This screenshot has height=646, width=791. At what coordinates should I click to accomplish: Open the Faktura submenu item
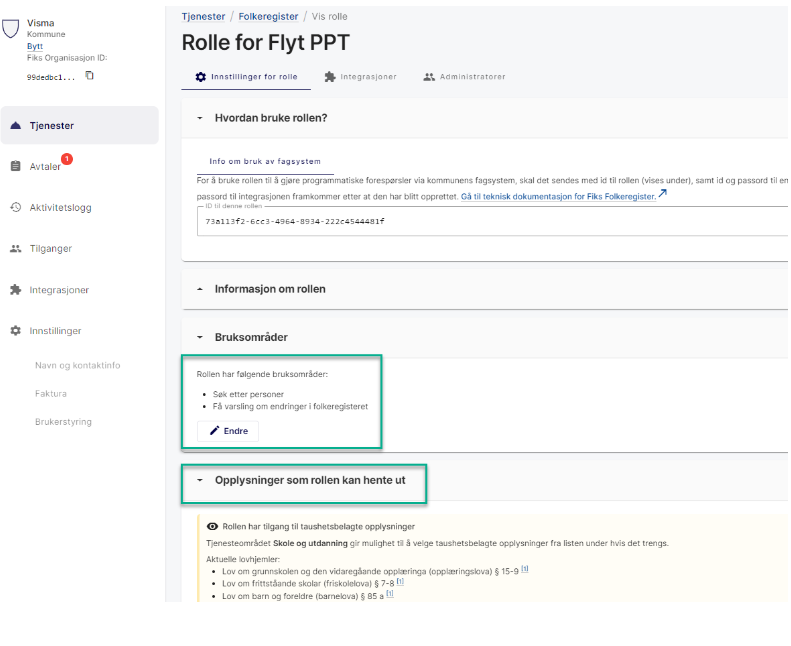50,393
